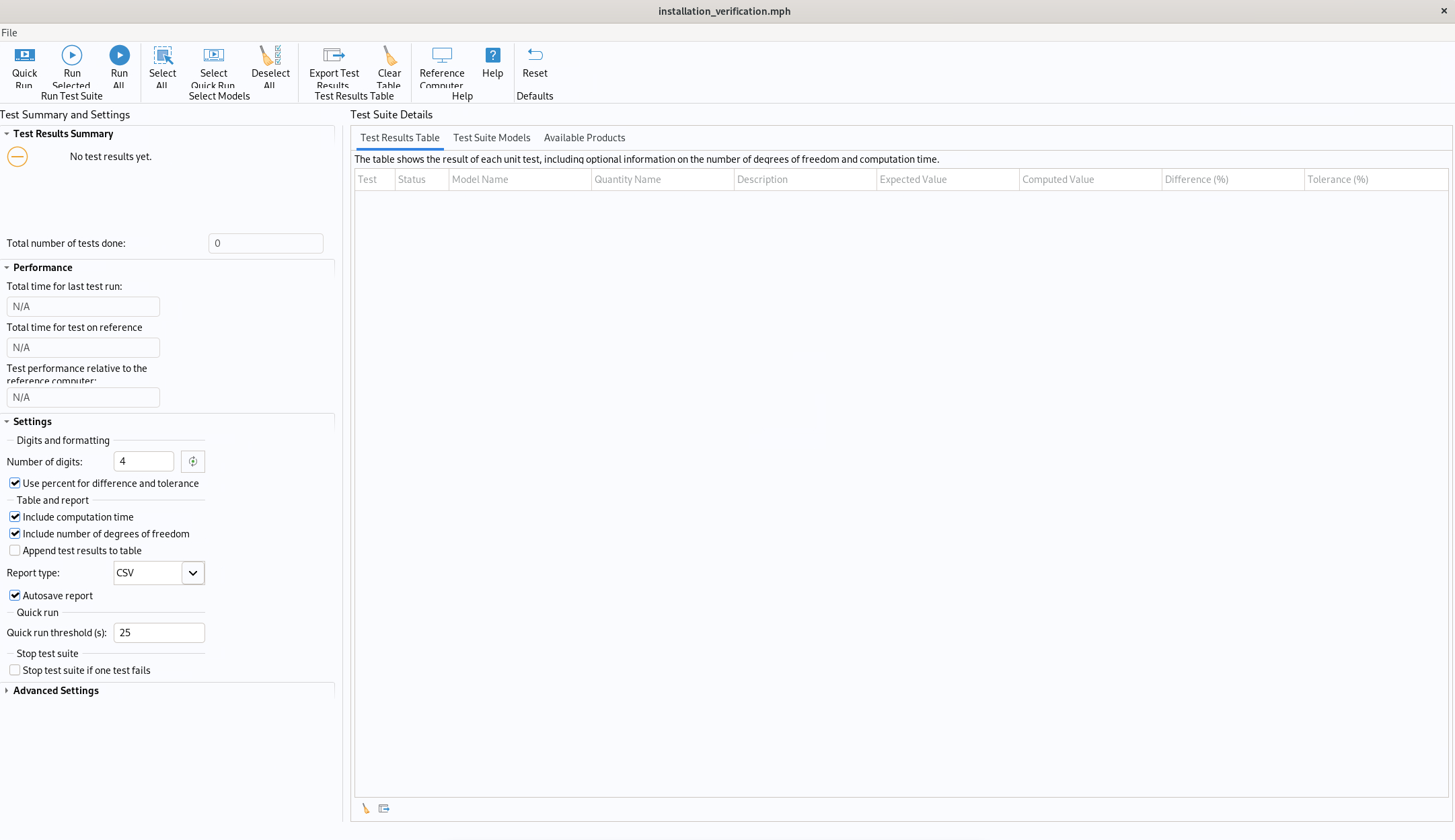Click the Quick run threshold input field
The image size is (1455, 840).
(159, 633)
